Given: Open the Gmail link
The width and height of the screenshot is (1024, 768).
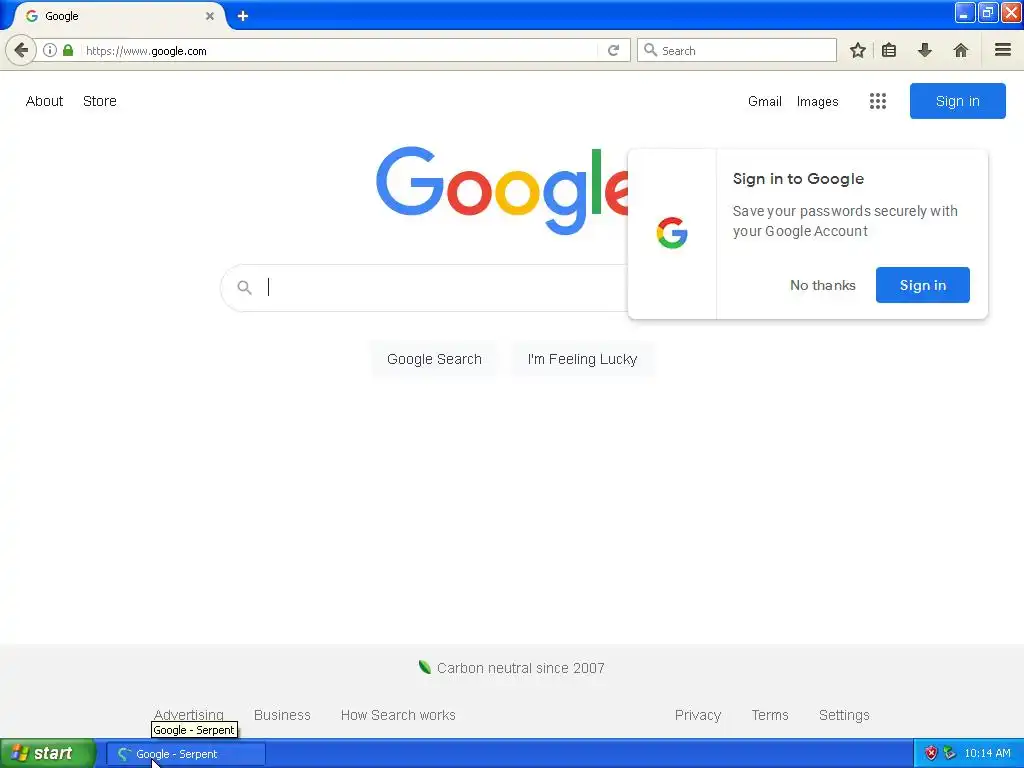Looking at the screenshot, I should [x=765, y=101].
